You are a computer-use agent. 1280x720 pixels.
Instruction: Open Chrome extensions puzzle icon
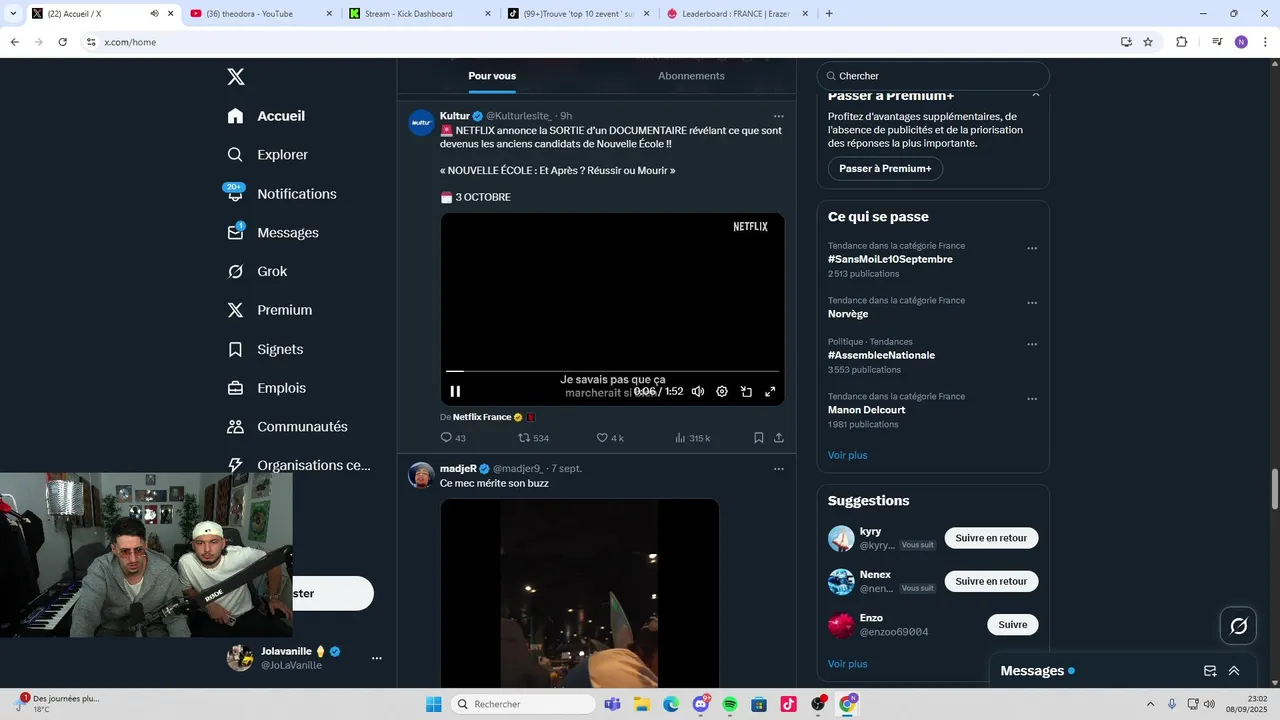pyautogui.click(x=1182, y=42)
